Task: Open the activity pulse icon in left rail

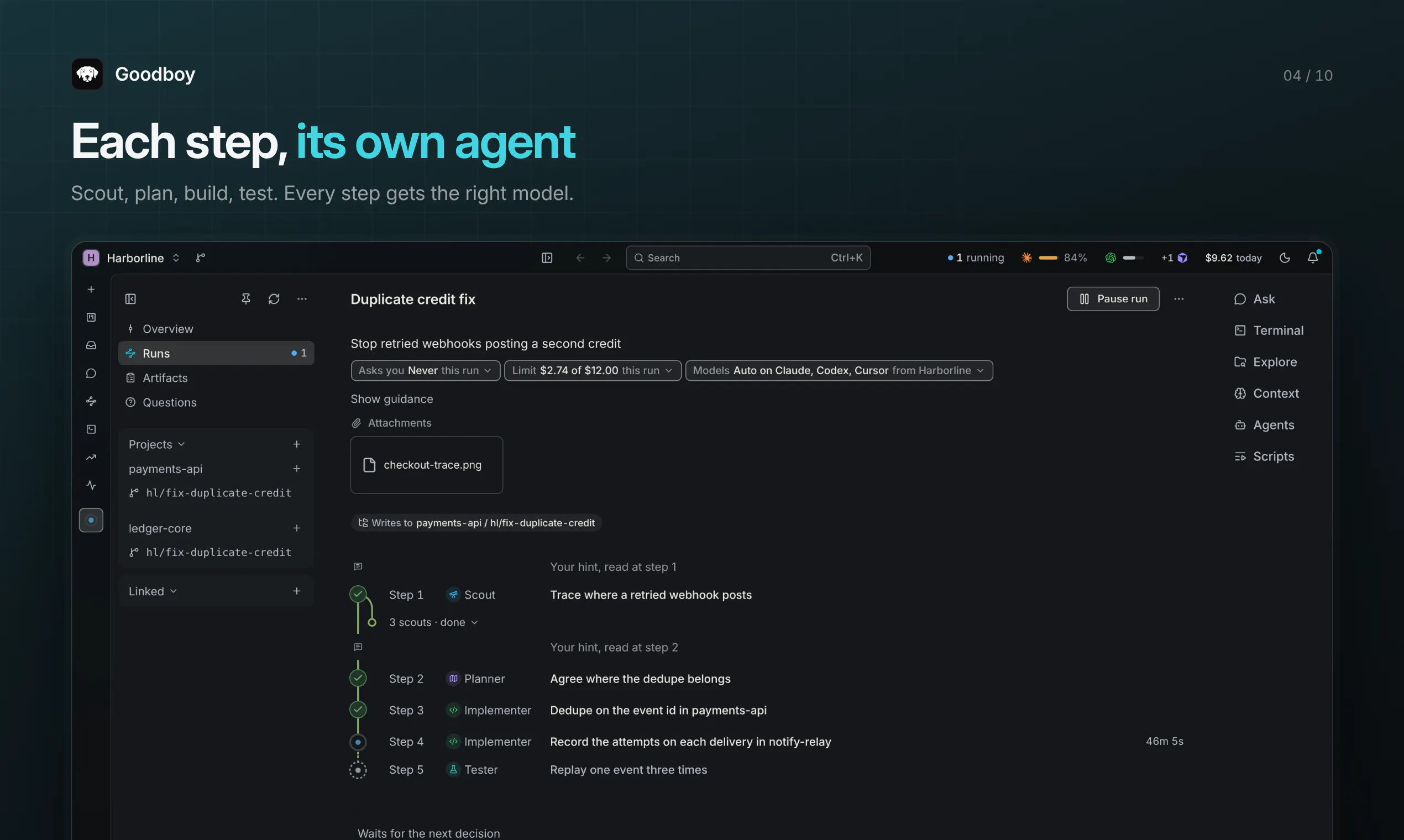Action: click(91, 486)
